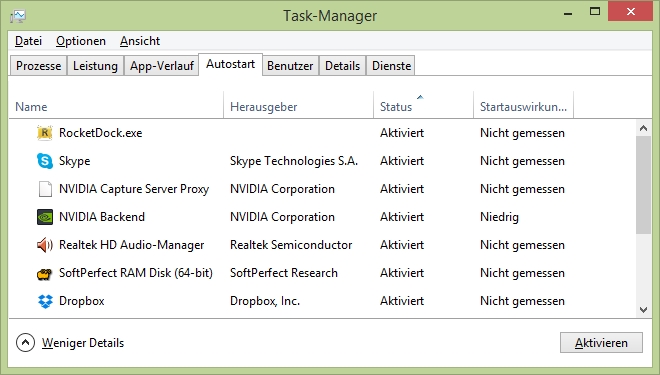
Task: Click the scrollbar down arrow
Action: (x=643, y=310)
